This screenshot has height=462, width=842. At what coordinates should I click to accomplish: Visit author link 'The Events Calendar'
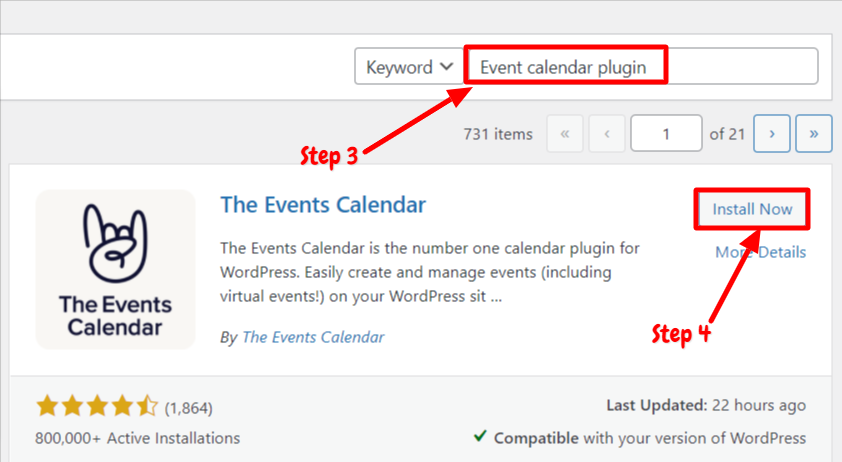tap(313, 337)
